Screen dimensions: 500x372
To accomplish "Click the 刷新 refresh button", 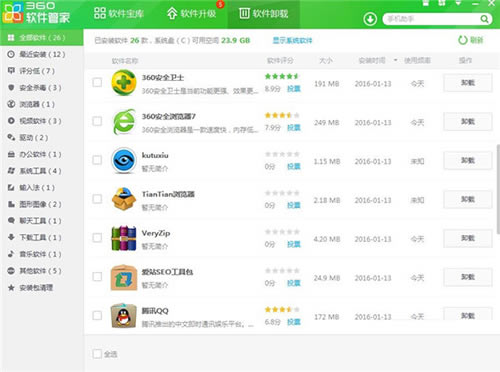I will point(470,40).
